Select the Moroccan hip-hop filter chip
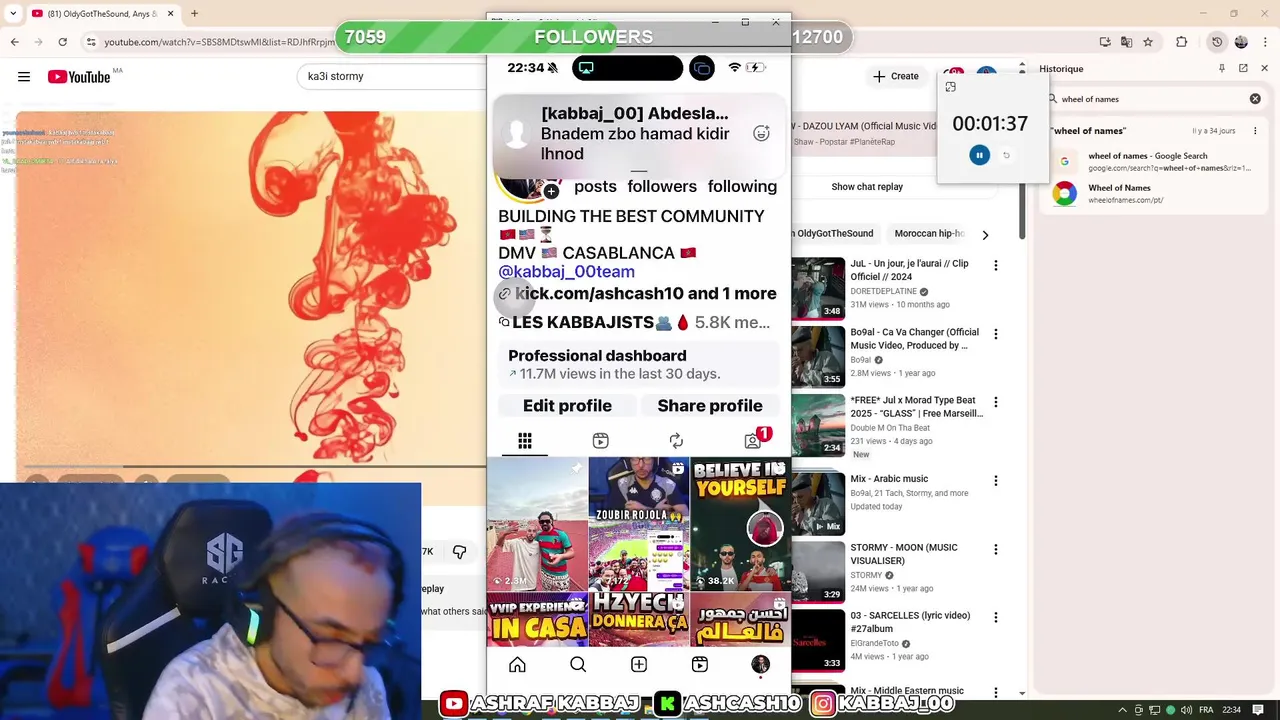This screenshot has width=1280, height=720. [929, 234]
